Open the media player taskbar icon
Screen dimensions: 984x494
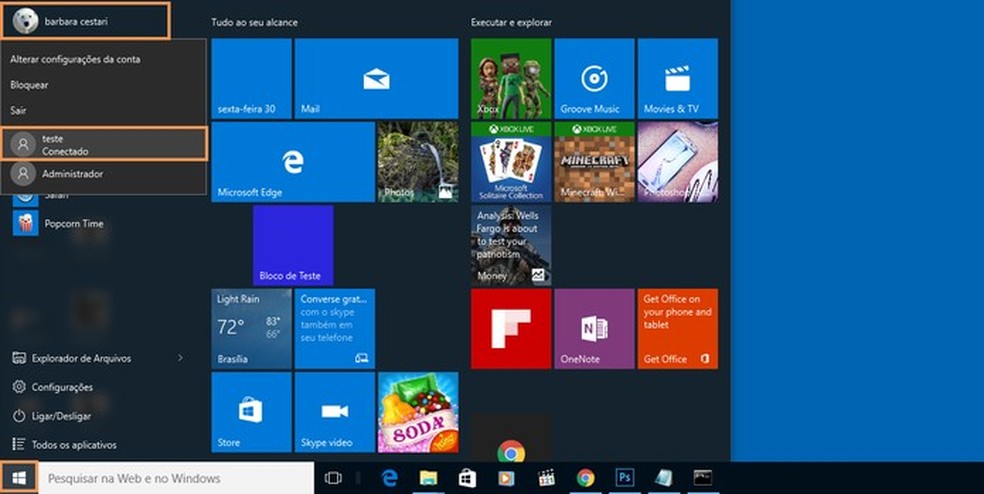click(x=506, y=478)
